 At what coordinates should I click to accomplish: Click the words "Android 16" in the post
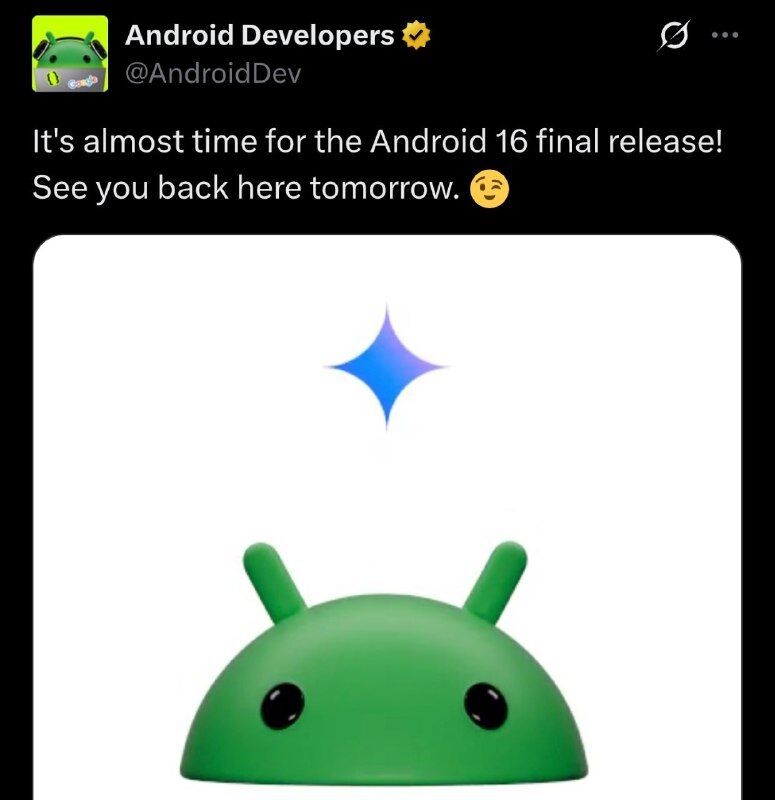click(x=448, y=141)
